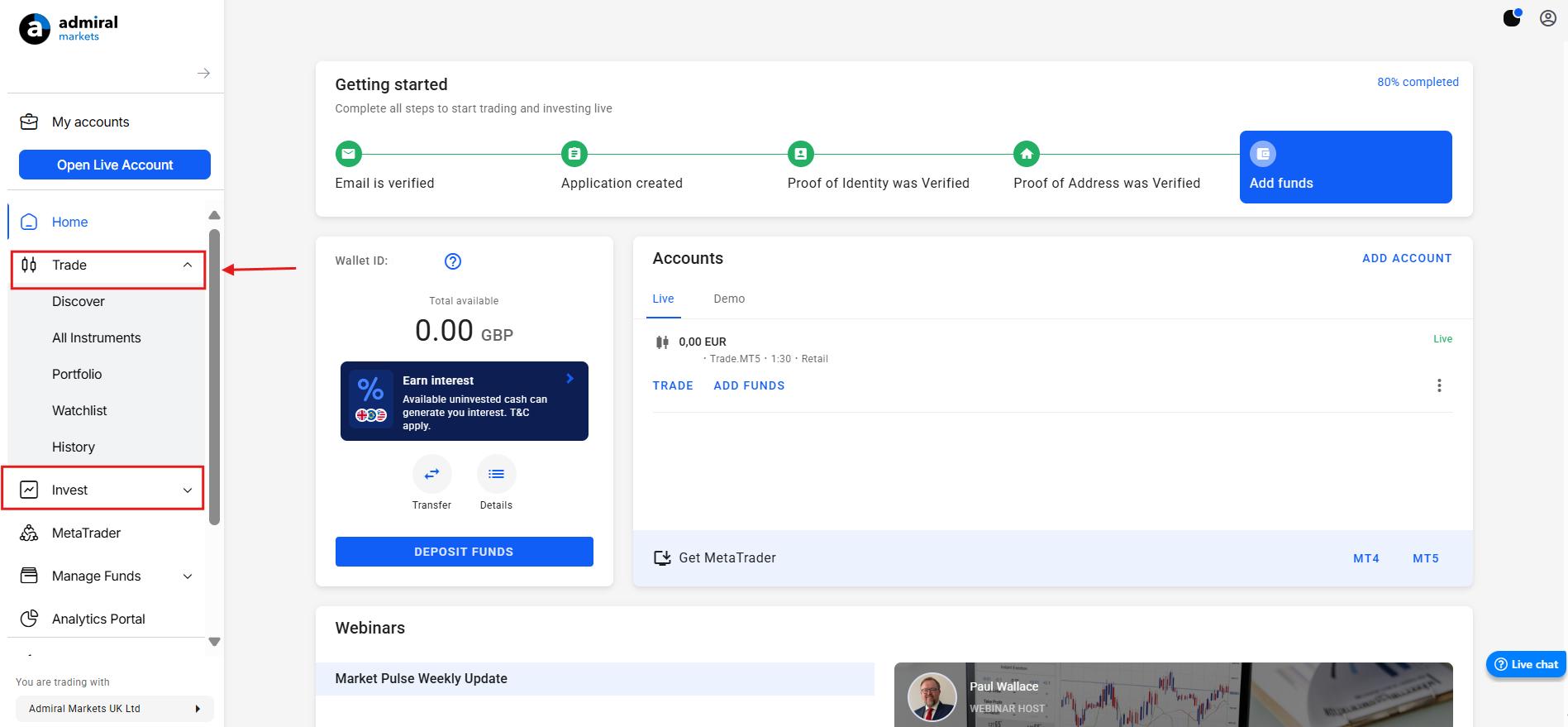1568x727 pixels.
Task: Click the Get MetaTrader download icon
Action: [662, 558]
